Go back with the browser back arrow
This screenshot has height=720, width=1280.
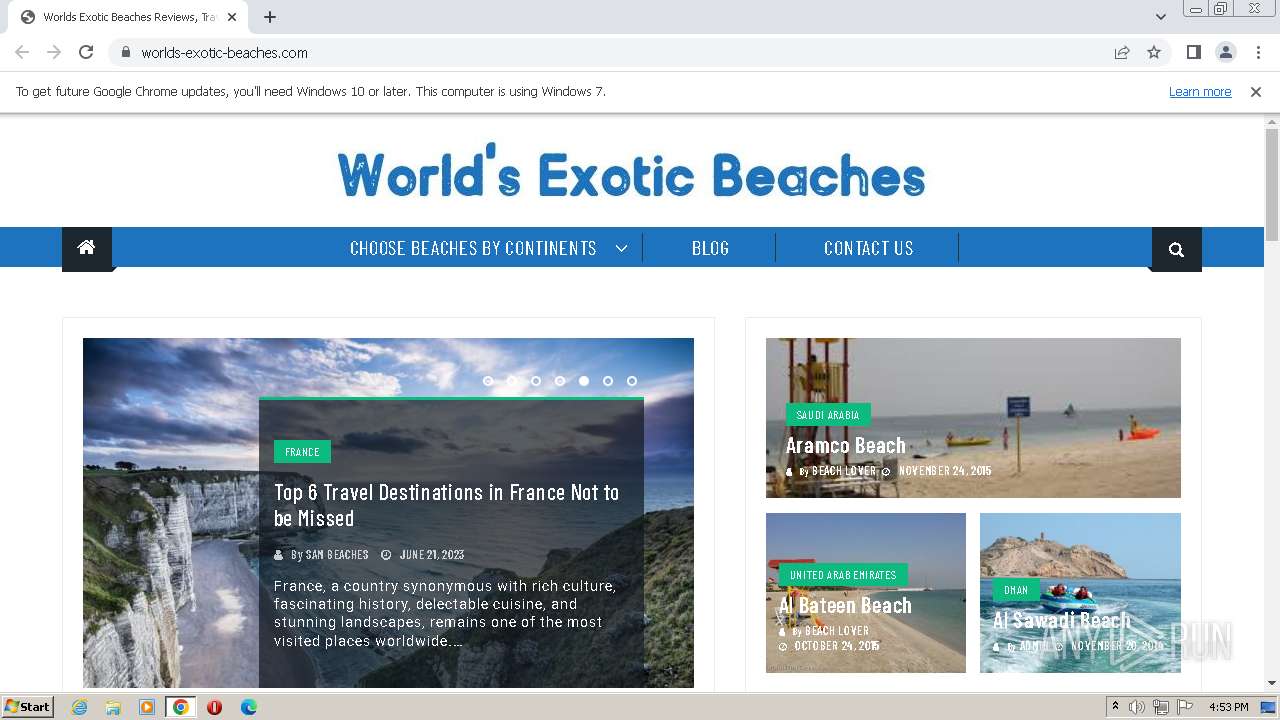22,52
